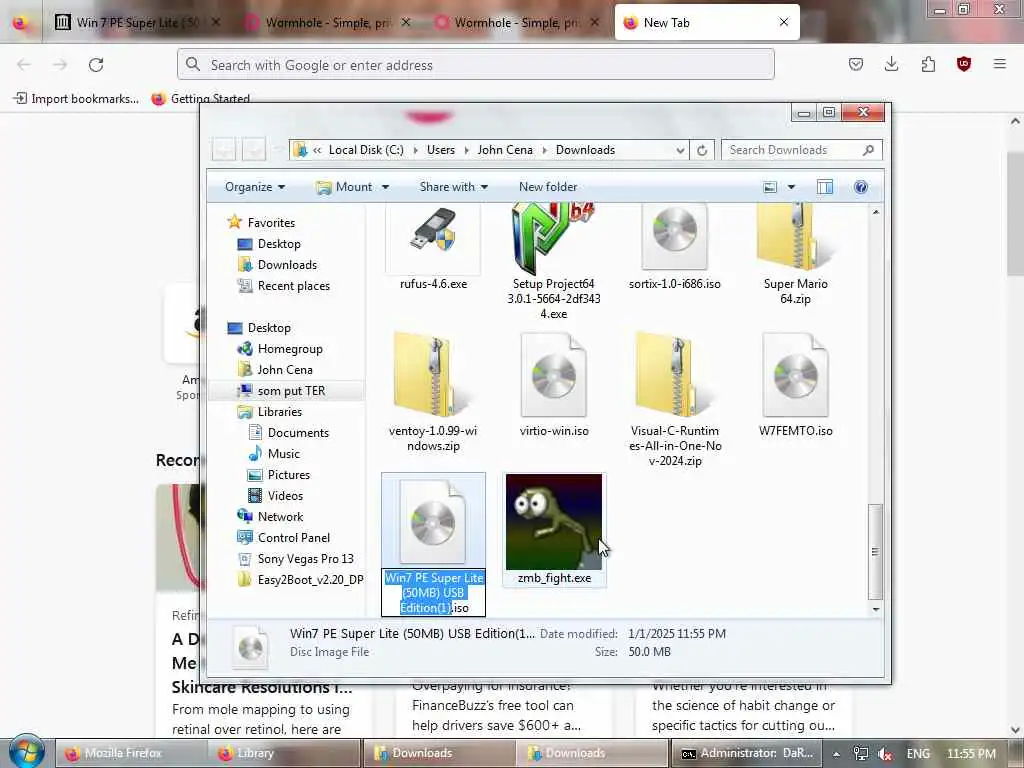The image size is (1024, 768).
Task: Open Organize dropdown menu
Action: [x=255, y=187]
